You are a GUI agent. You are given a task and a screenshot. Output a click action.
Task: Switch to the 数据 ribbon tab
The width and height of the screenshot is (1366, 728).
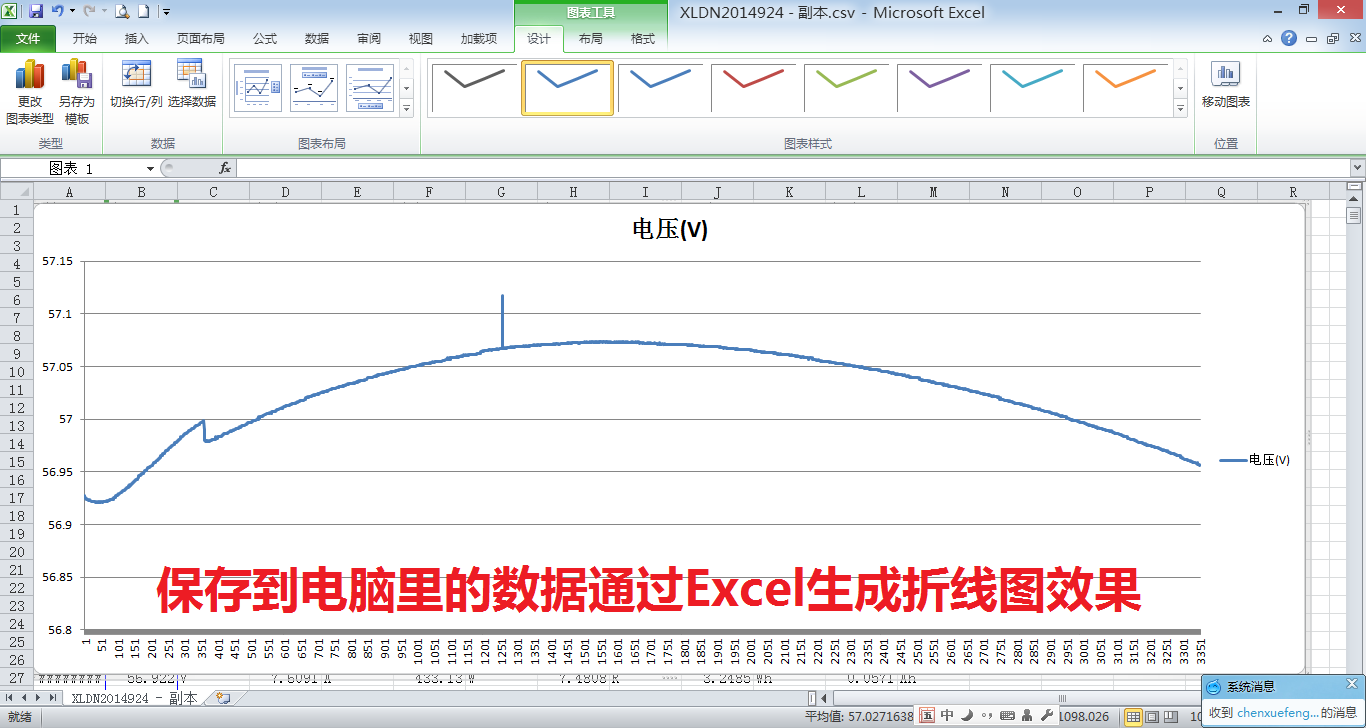click(x=317, y=39)
